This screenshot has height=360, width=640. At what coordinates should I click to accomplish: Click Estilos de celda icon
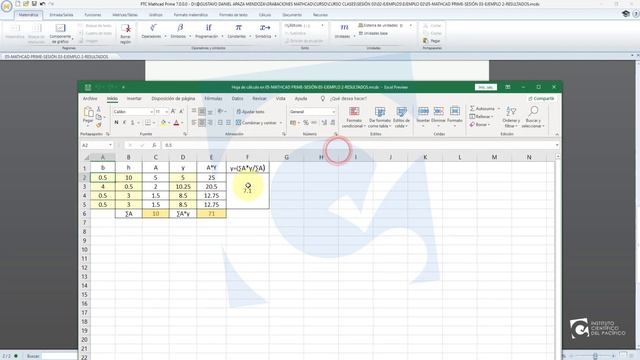tap(402, 111)
